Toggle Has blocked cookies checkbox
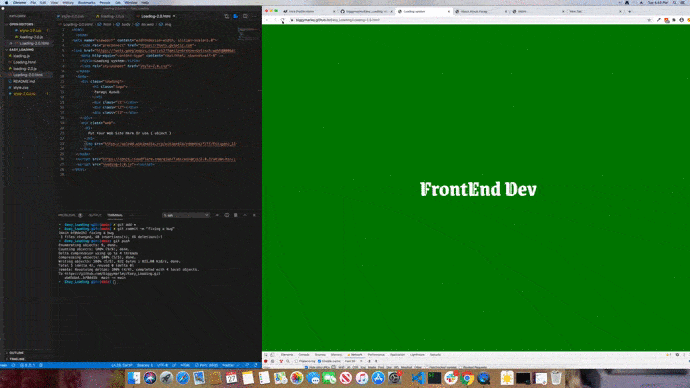Viewport: 690px width, 388px height. coord(426,367)
